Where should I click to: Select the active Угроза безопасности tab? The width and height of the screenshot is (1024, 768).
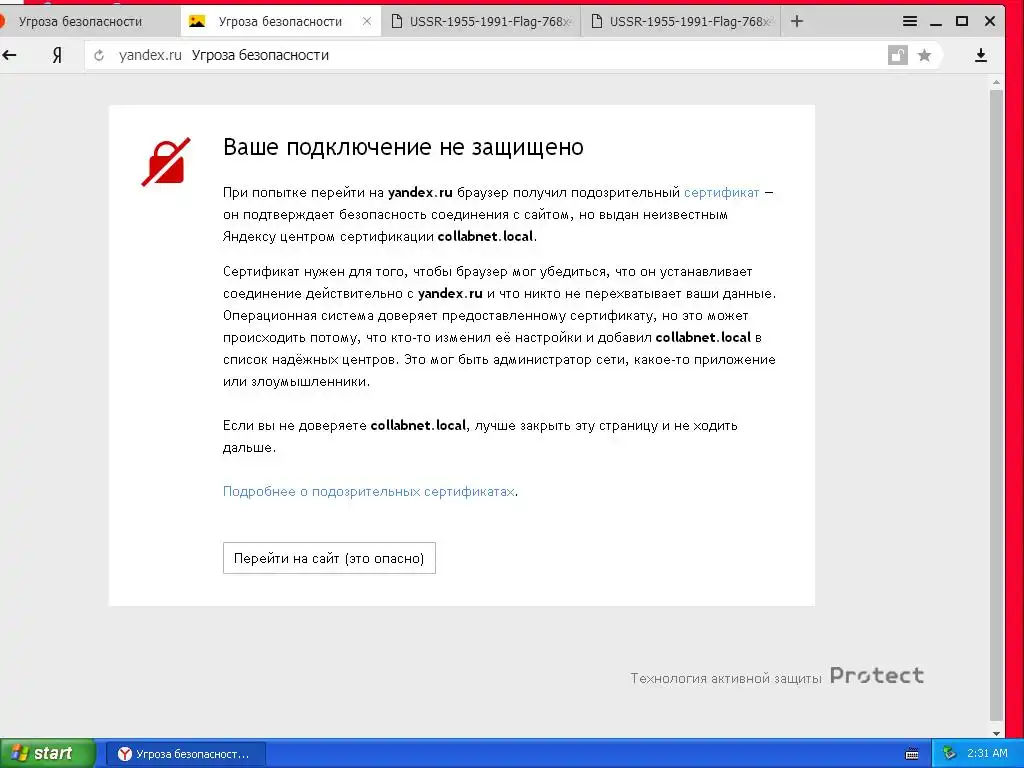[x=281, y=22]
